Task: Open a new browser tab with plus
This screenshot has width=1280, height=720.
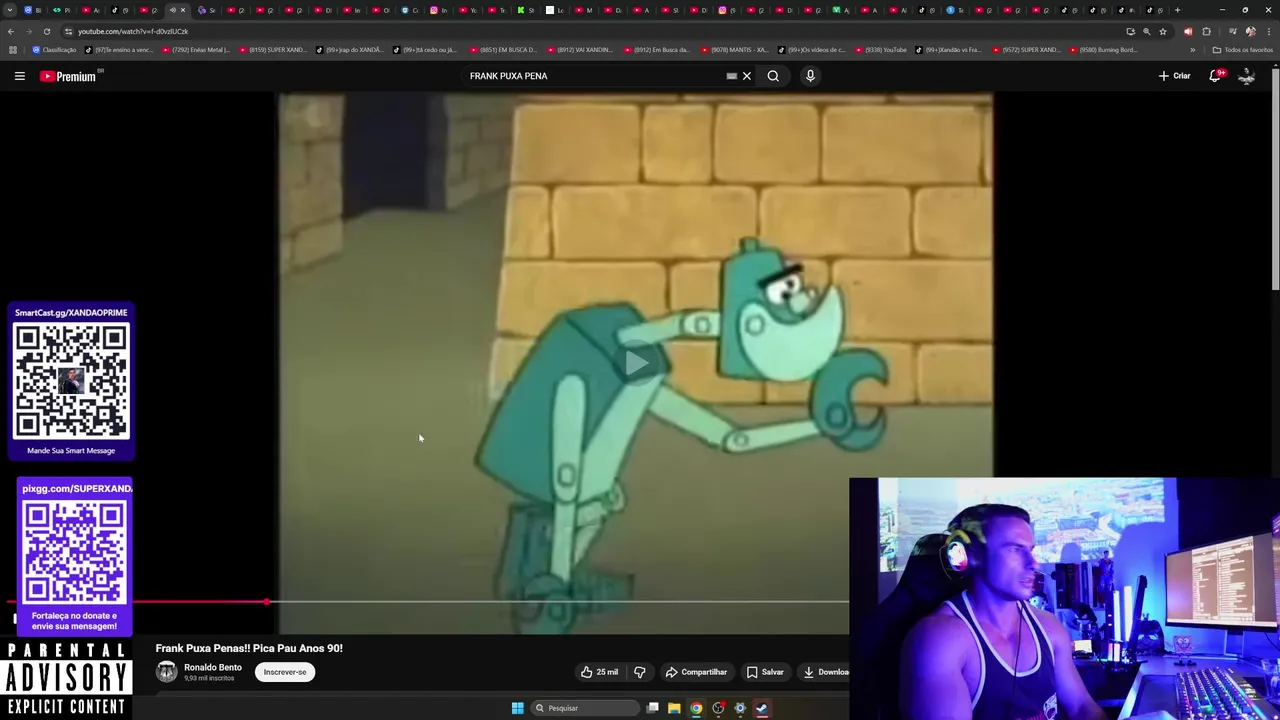Action: [1177, 10]
